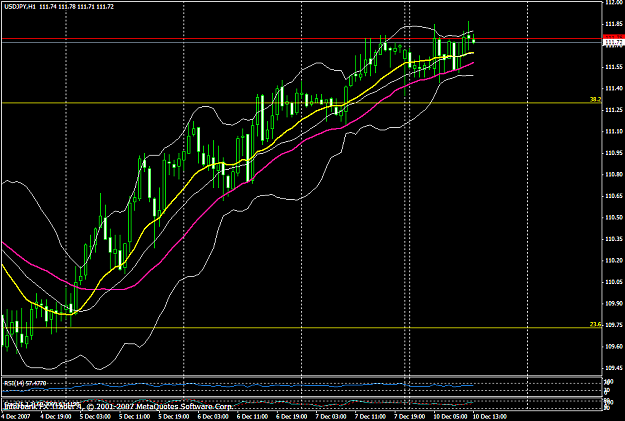The height and width of the screenshot is (421, 625).
Task: Click the 109.45 price scale label
Action: (614, 368)
